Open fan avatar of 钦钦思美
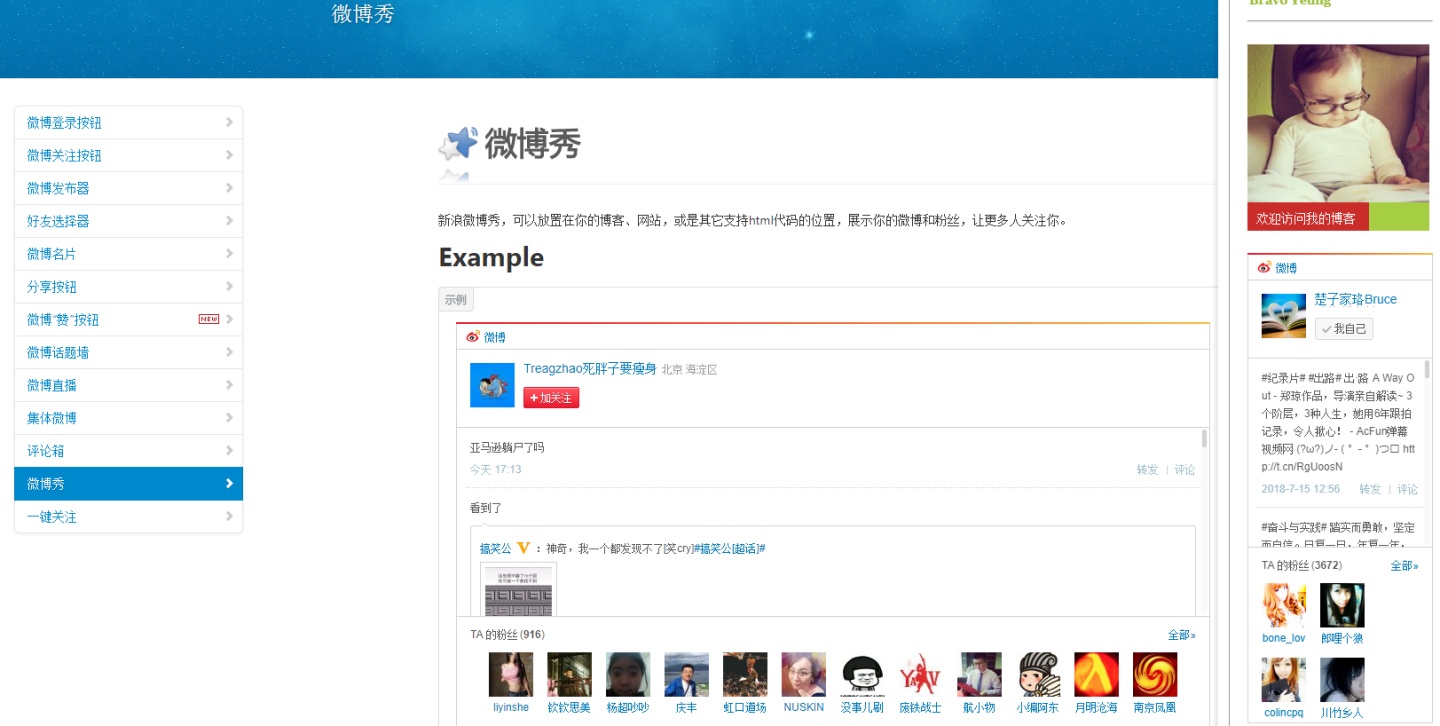The width and height of the screenshot is (1440, 726). pyautogui.click(x=569, y=675)
